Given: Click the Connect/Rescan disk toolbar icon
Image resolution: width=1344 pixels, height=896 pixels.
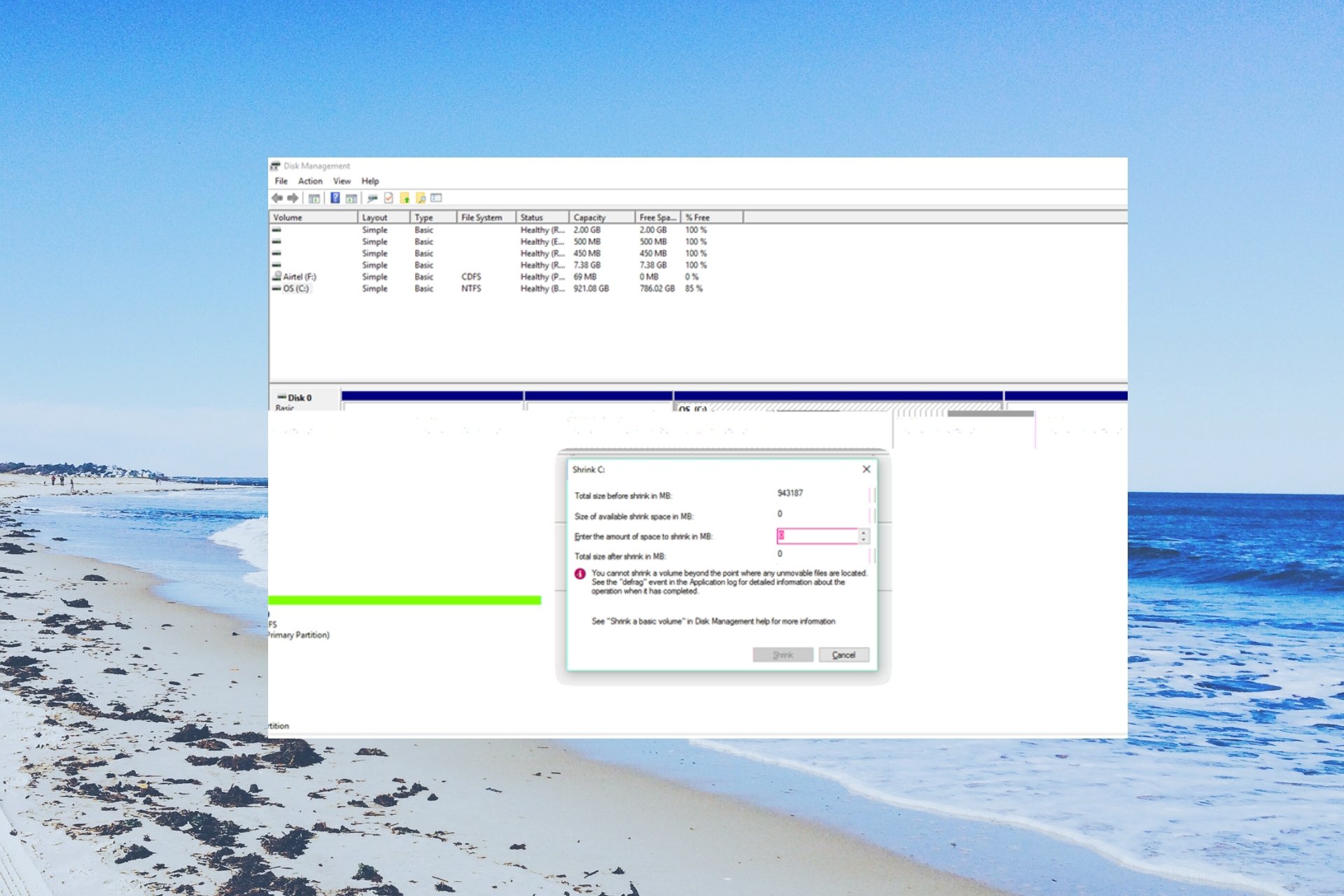Looking at the screenshot, I should [x=372, y=198].
